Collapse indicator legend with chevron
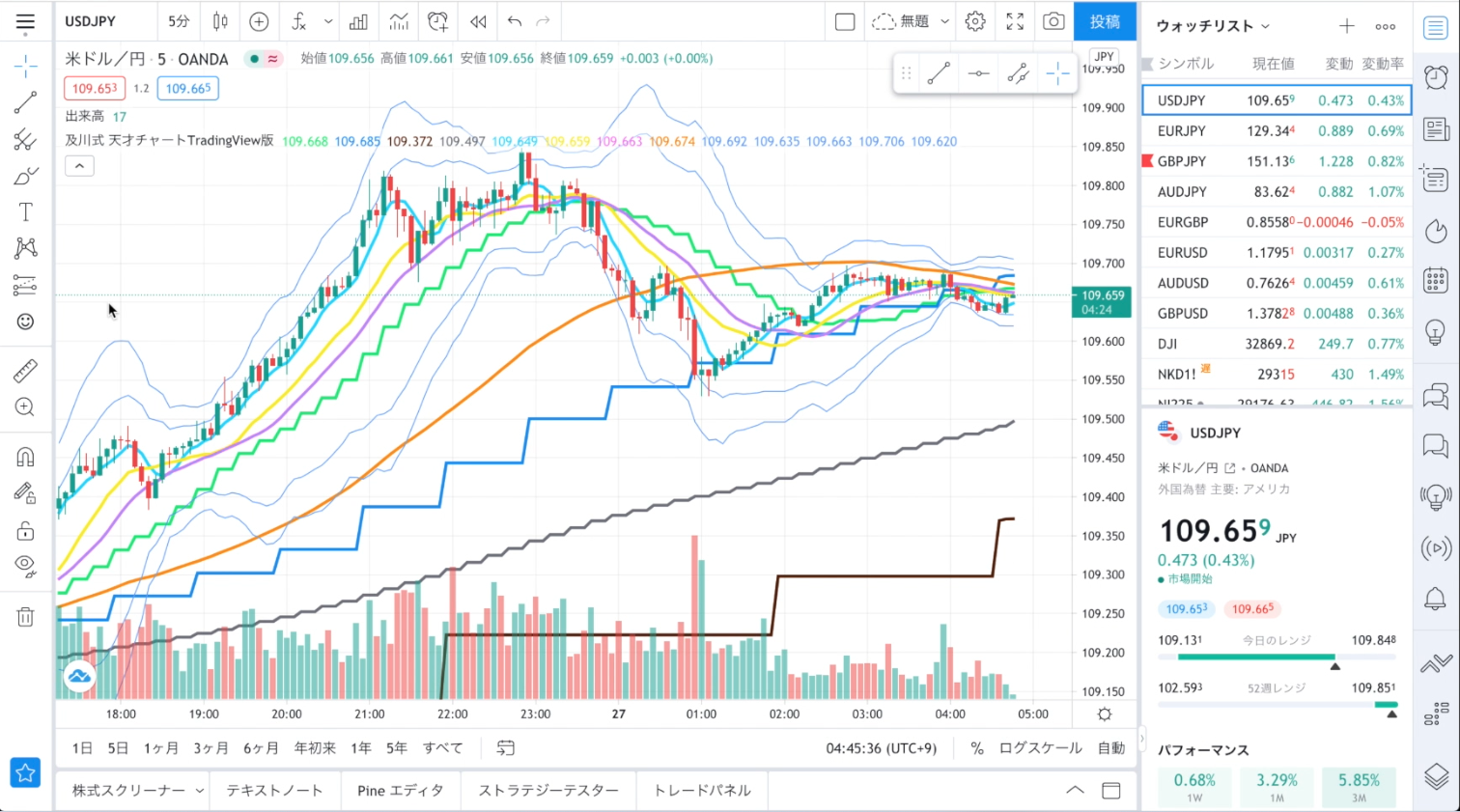This screenshot has height=812, width=1460. (79, 166)
